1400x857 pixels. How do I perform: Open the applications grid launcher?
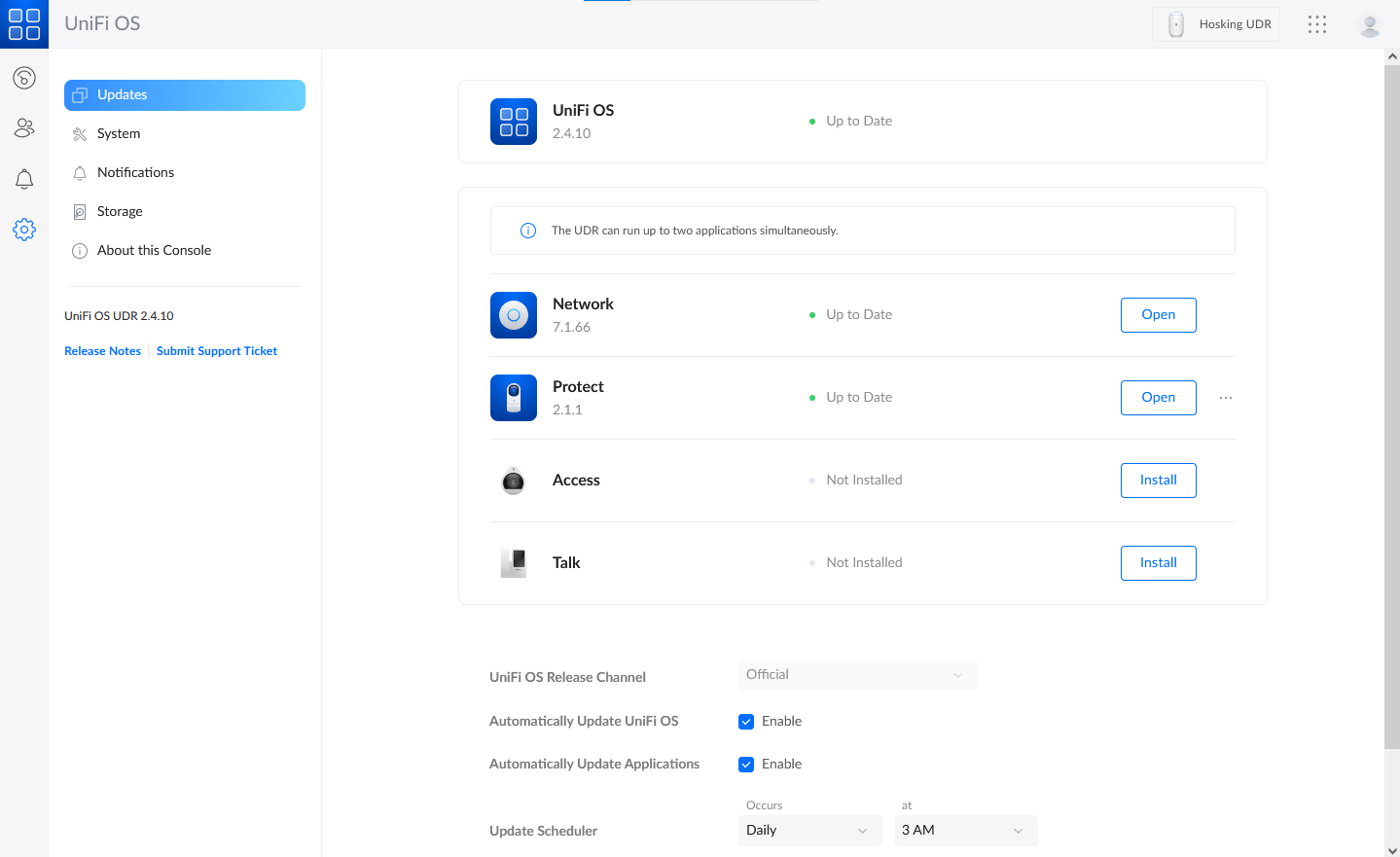click(x=1317, y=24)
